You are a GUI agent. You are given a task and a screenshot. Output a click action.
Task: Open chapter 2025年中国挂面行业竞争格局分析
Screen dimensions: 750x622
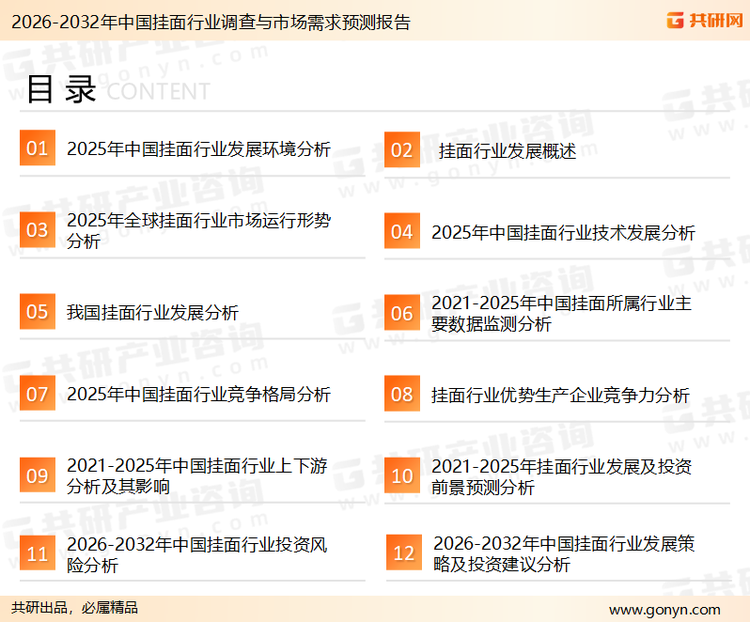[199, 394]
